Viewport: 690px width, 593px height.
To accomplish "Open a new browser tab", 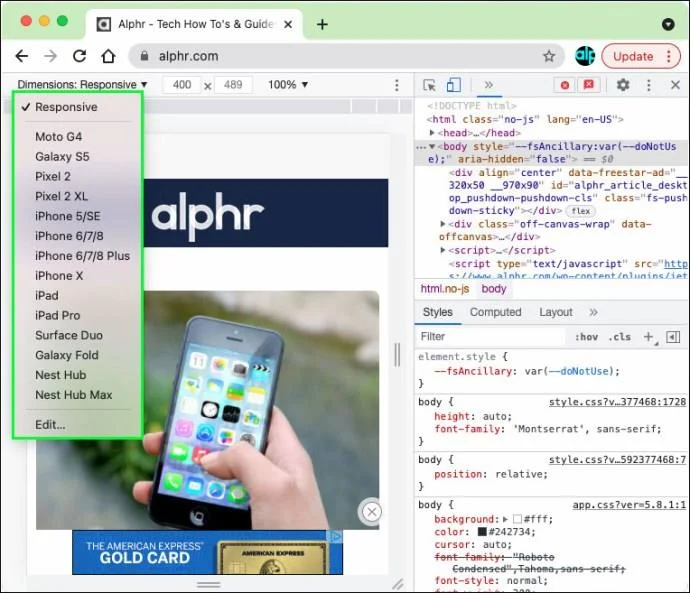I will (x=322, y=24).
